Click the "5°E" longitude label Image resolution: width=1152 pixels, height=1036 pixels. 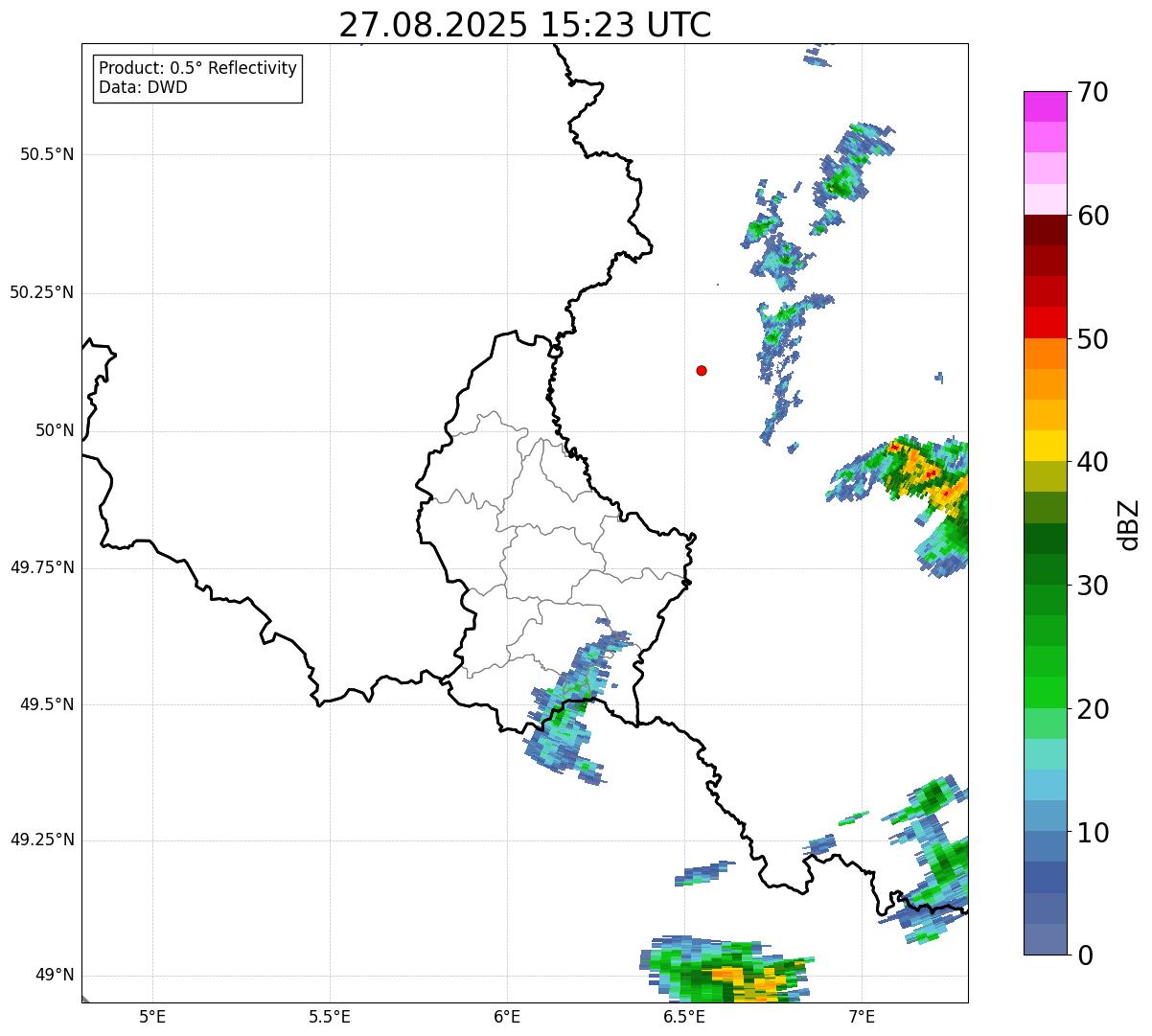coord(152,1017)
